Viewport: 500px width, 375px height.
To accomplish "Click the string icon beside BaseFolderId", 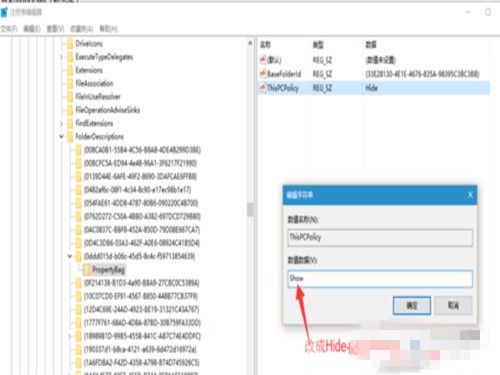I will click(x=263, y=74).
